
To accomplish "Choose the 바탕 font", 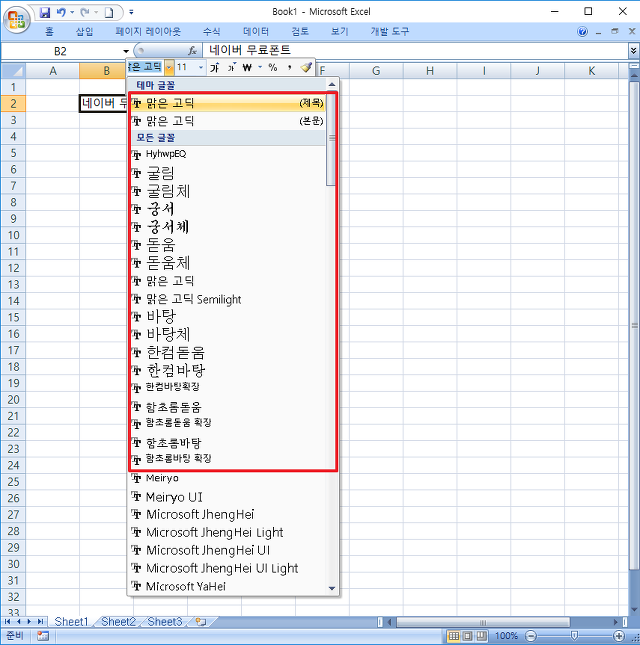I will [228, 316].
